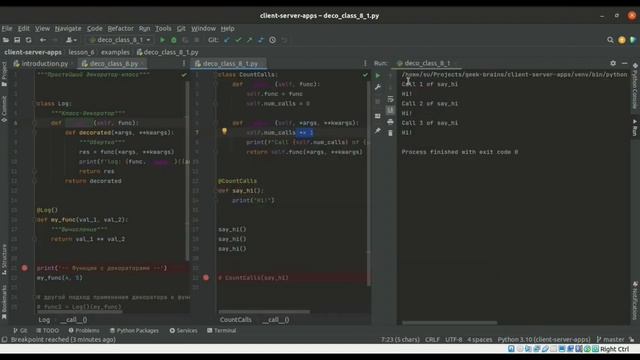Toggle scroll to end in Run panel
The height and width of the screenshot is (360, 640).
(390, 110)
